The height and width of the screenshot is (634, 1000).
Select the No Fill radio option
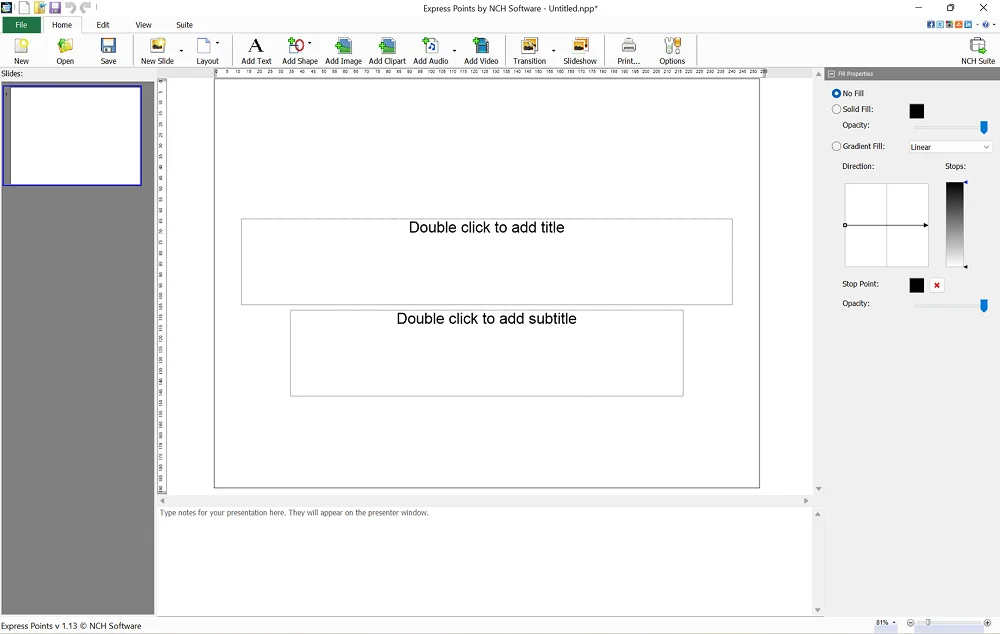pyautogui.click(x=837, y=94)
